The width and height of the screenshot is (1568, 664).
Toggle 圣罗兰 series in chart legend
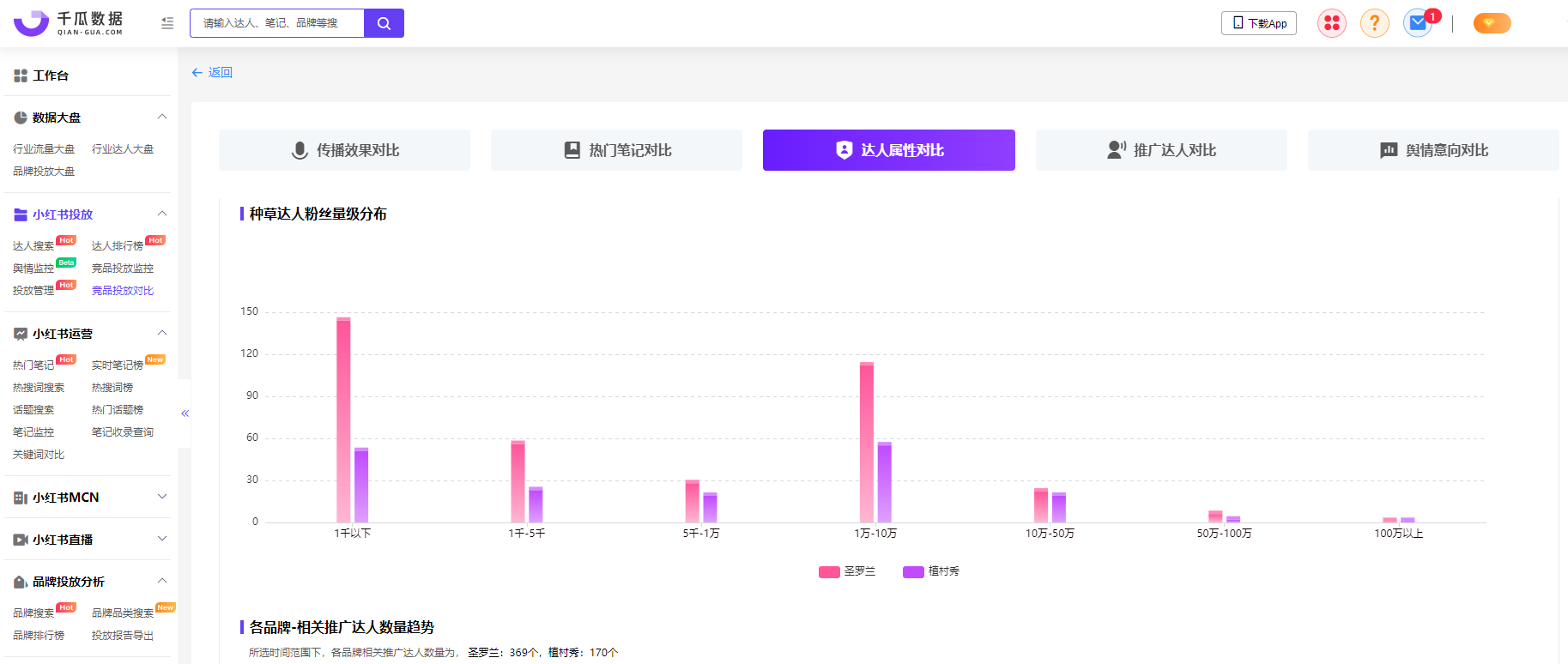click(847, 571)
